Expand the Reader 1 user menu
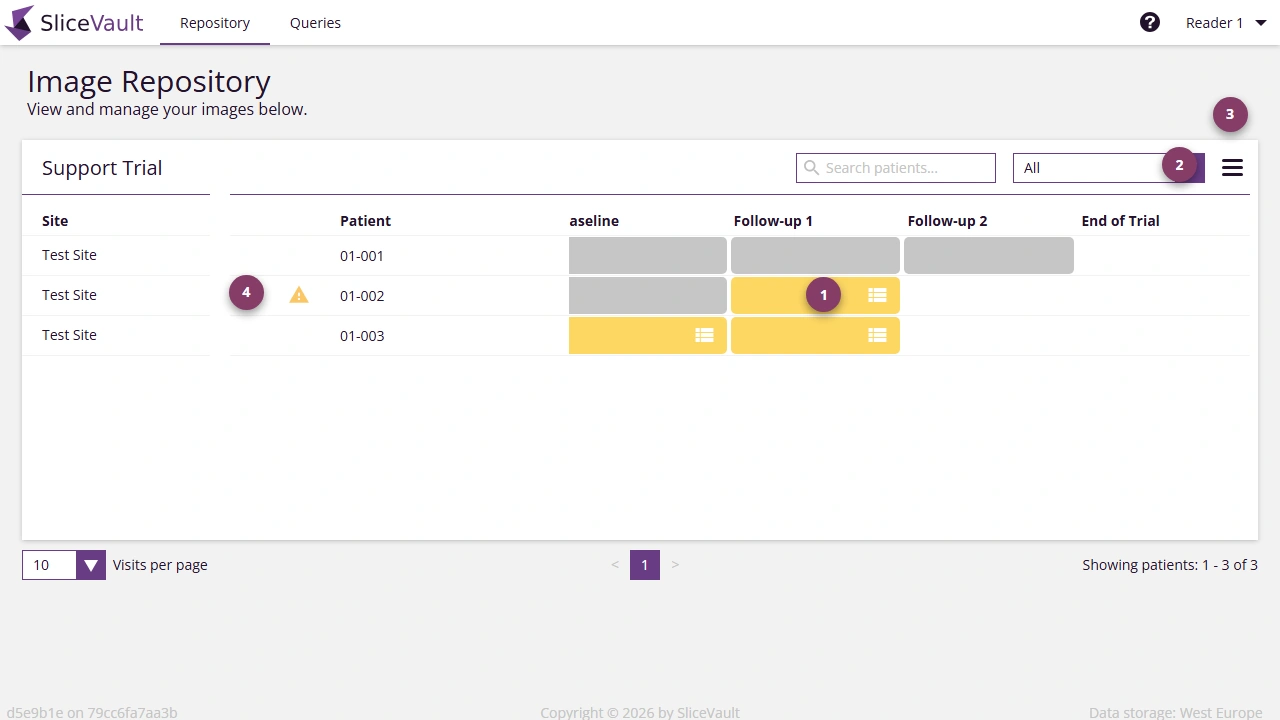 (1225, 23)
